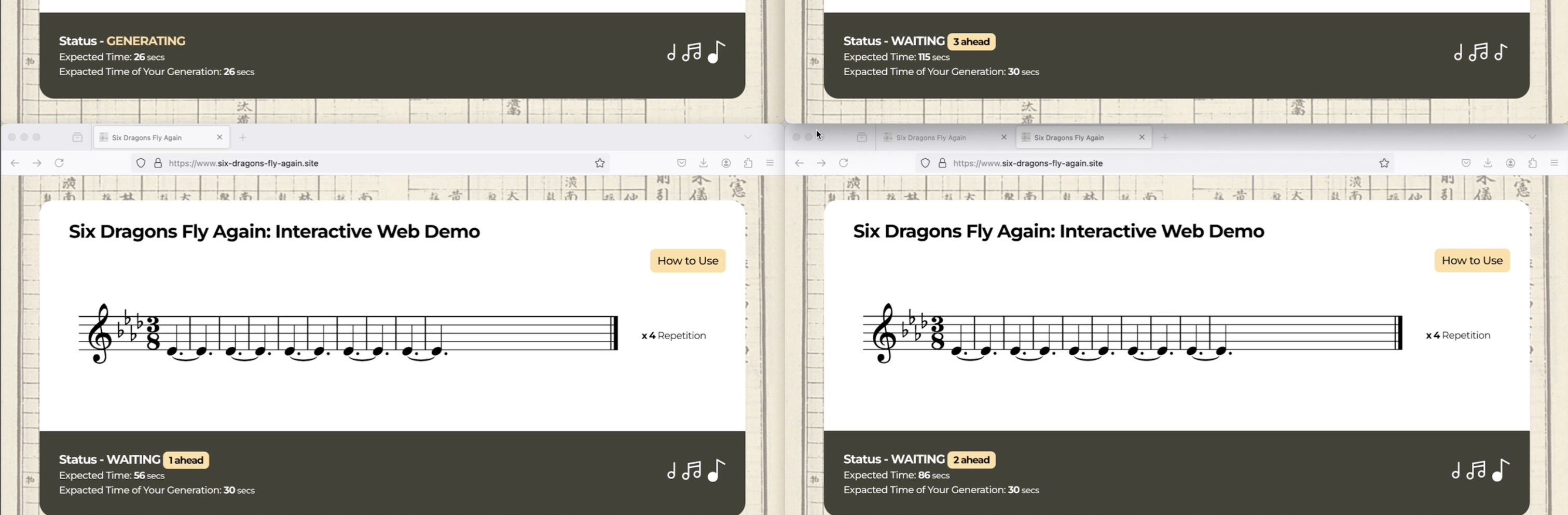
Task: Click the shield tracking-protection icon in the single-tab window
Action: click(141, 163)
